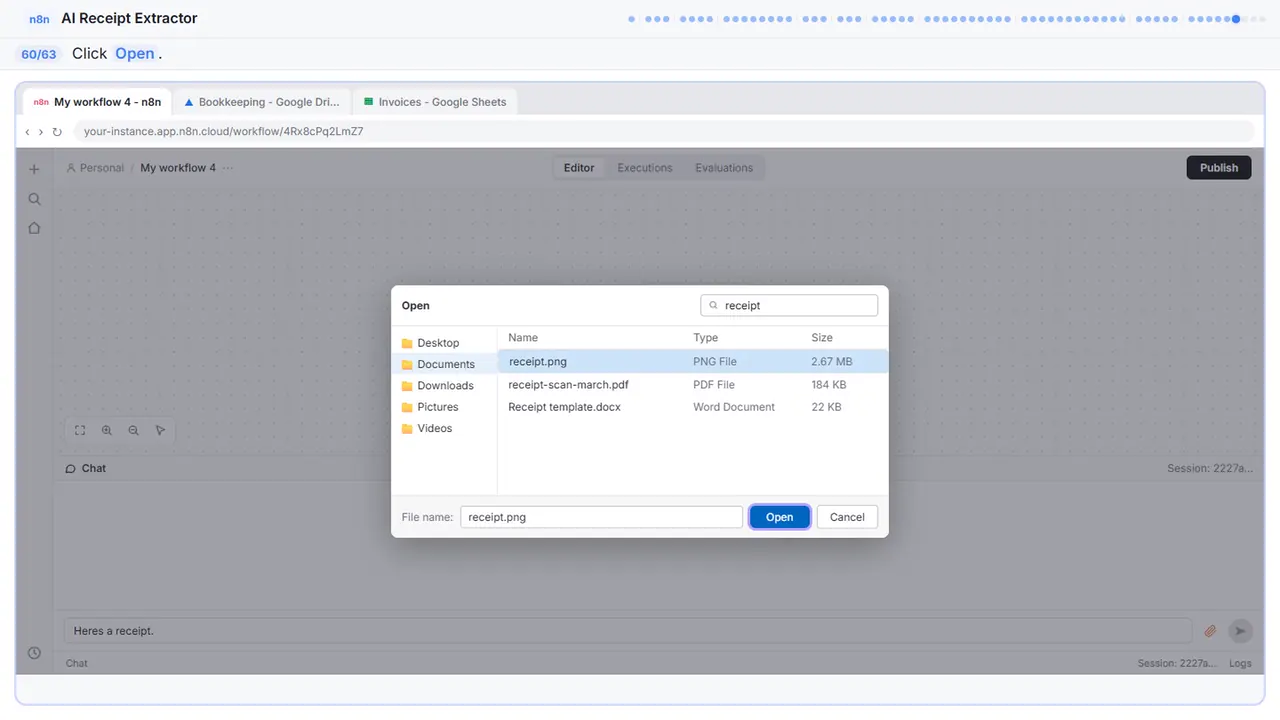
Task: Click the Word Document type cell
Action: [x=734, y=407]
